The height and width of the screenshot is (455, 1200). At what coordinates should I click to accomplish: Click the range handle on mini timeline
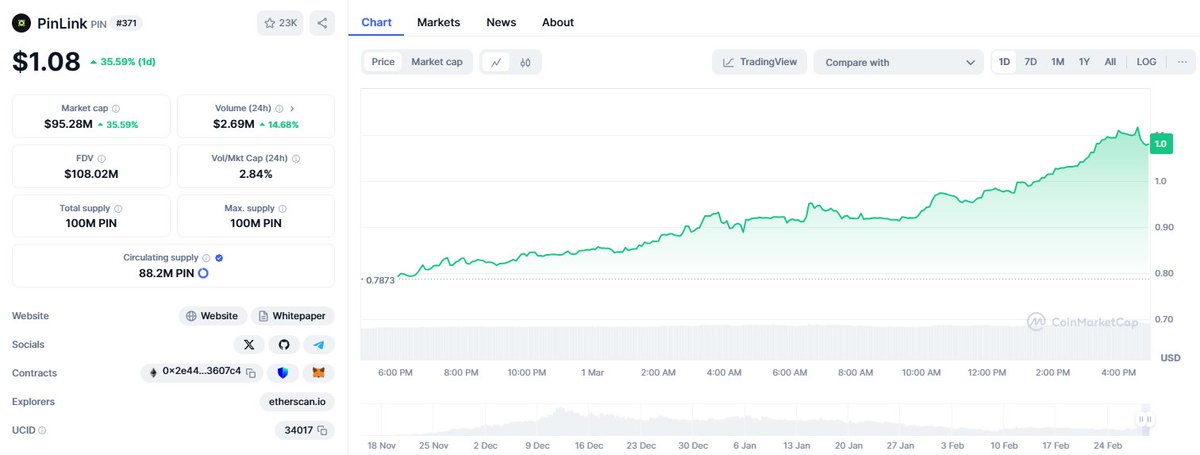1146,420
